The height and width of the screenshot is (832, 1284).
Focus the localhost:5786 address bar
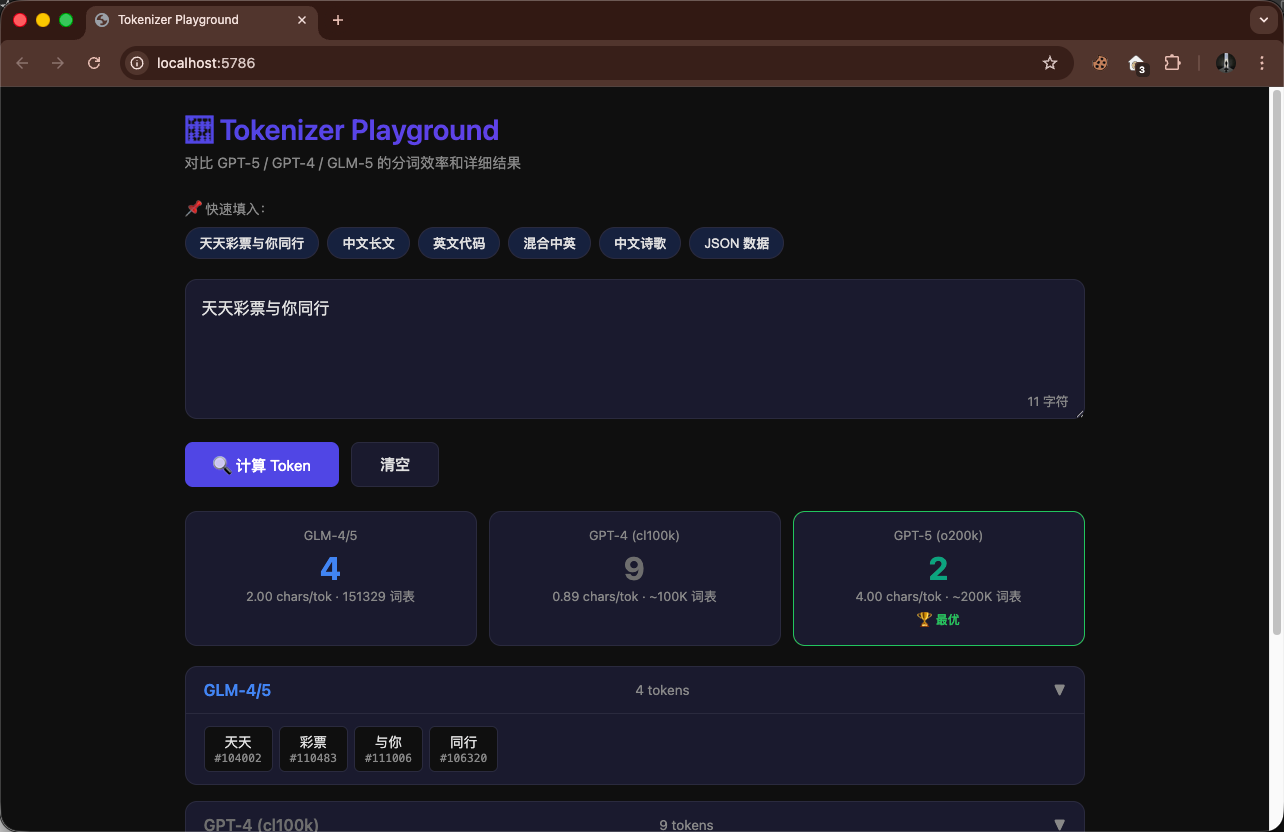pyautogui.click(x=595, y=63)
